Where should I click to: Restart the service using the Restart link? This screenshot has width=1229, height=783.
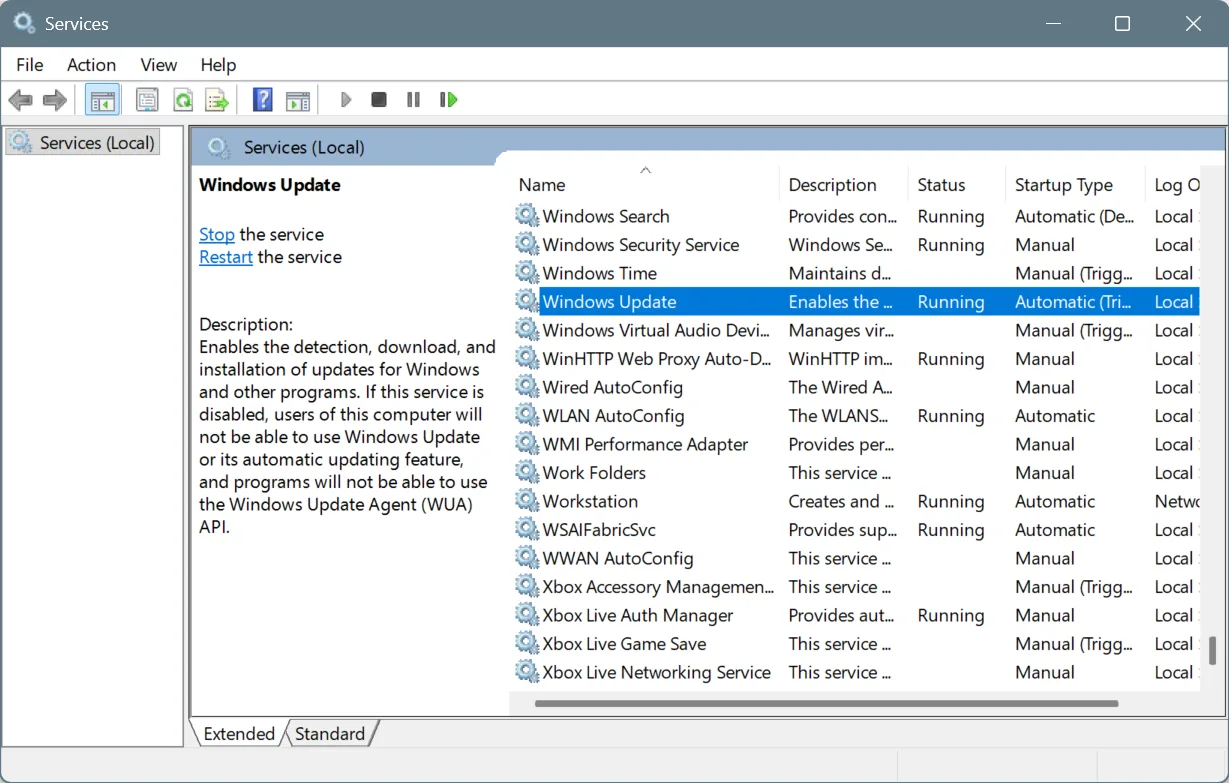pos(225,256)
